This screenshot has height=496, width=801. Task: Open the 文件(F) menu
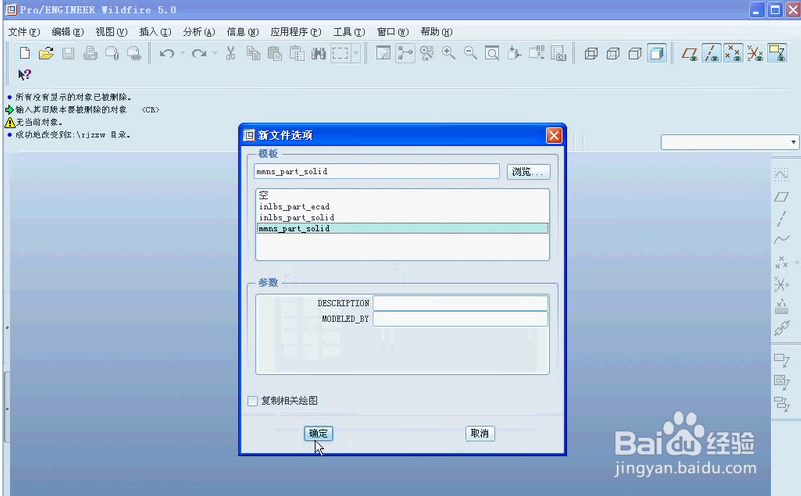(23, 32)
